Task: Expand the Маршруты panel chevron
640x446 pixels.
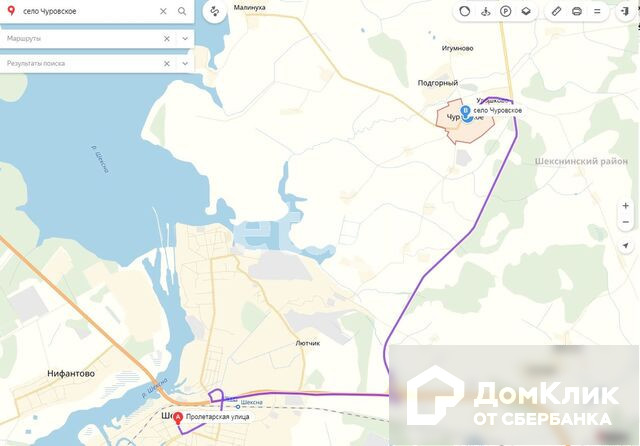Action: (x=185, y=39)
